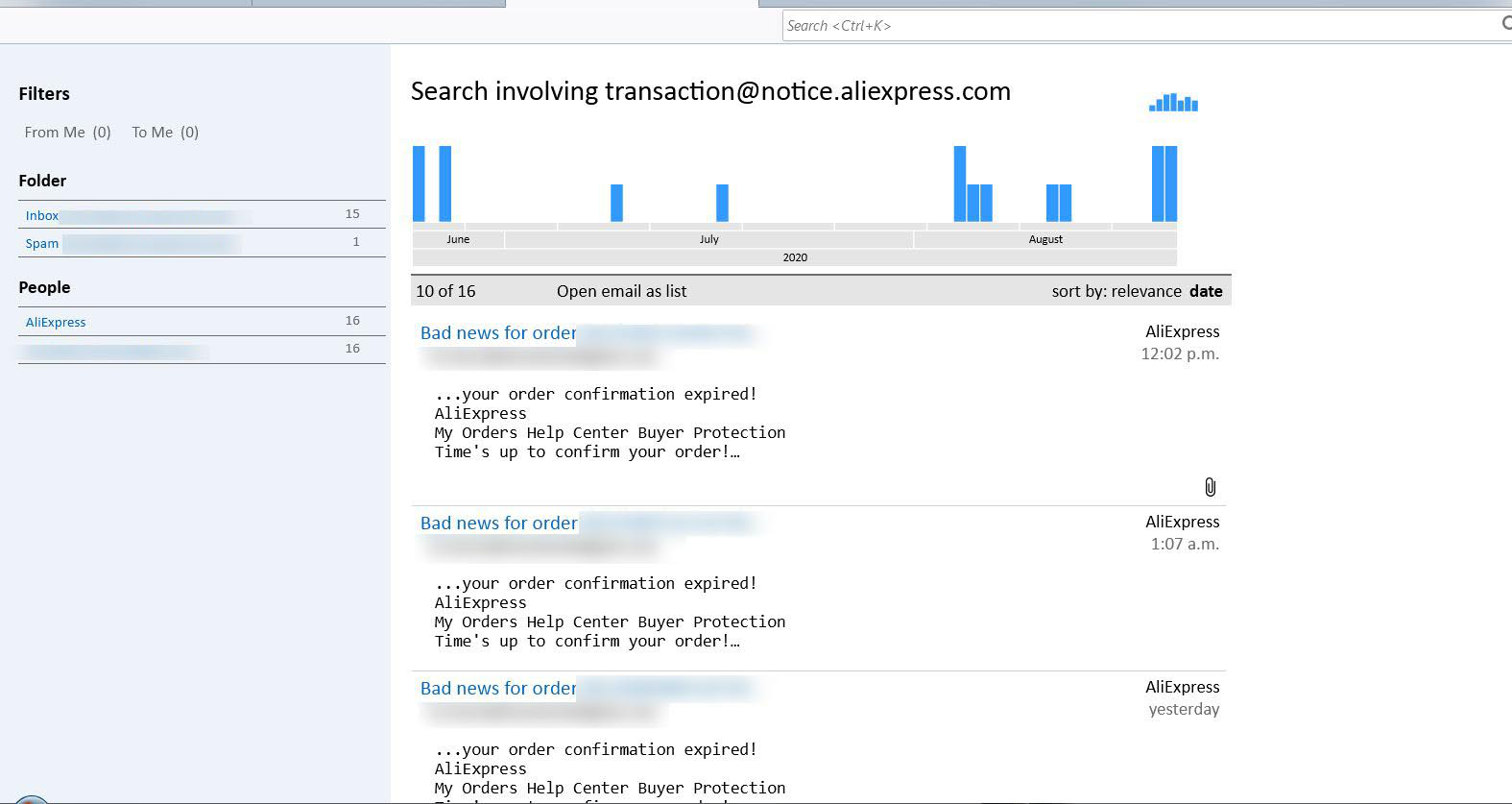Select the 2020 year band on timeline
1512x804 pixels.
pos(795,257)
